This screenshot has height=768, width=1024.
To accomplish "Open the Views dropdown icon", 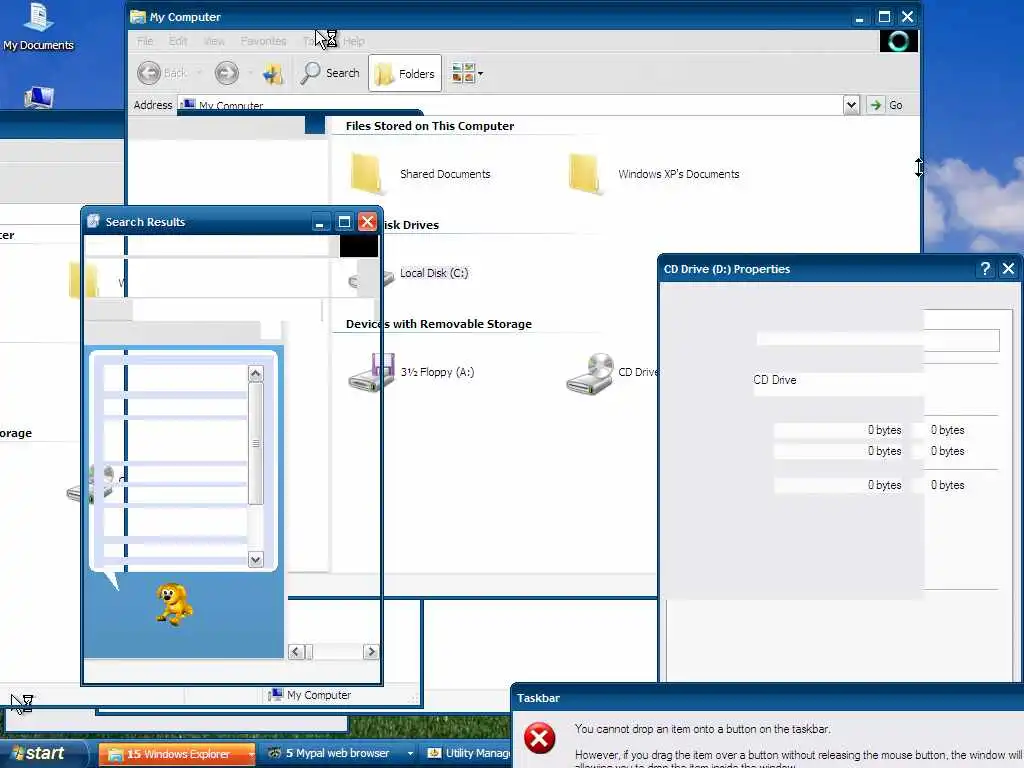I will 467,73.
